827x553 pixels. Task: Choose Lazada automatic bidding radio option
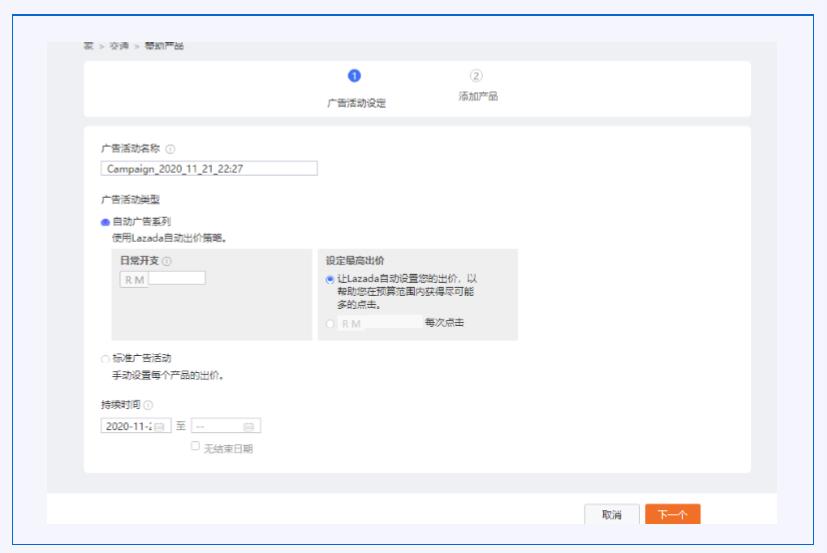(331, 279)
